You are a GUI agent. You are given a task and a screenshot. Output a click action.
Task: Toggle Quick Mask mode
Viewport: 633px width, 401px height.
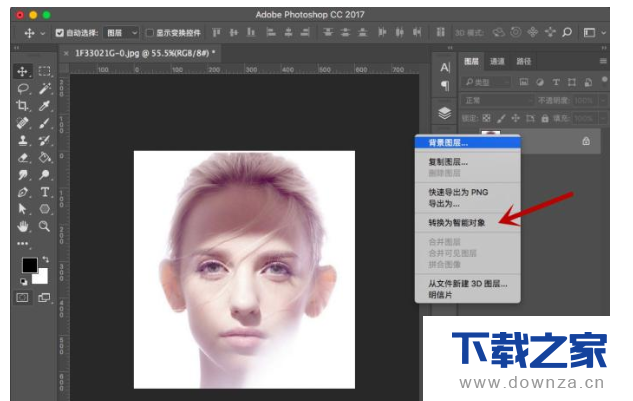pos(22,298)
